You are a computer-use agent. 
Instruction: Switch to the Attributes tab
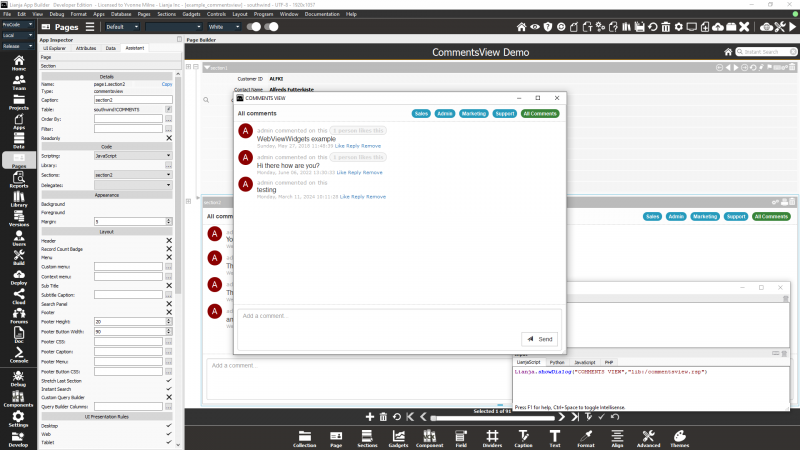[x=86, y=48]
